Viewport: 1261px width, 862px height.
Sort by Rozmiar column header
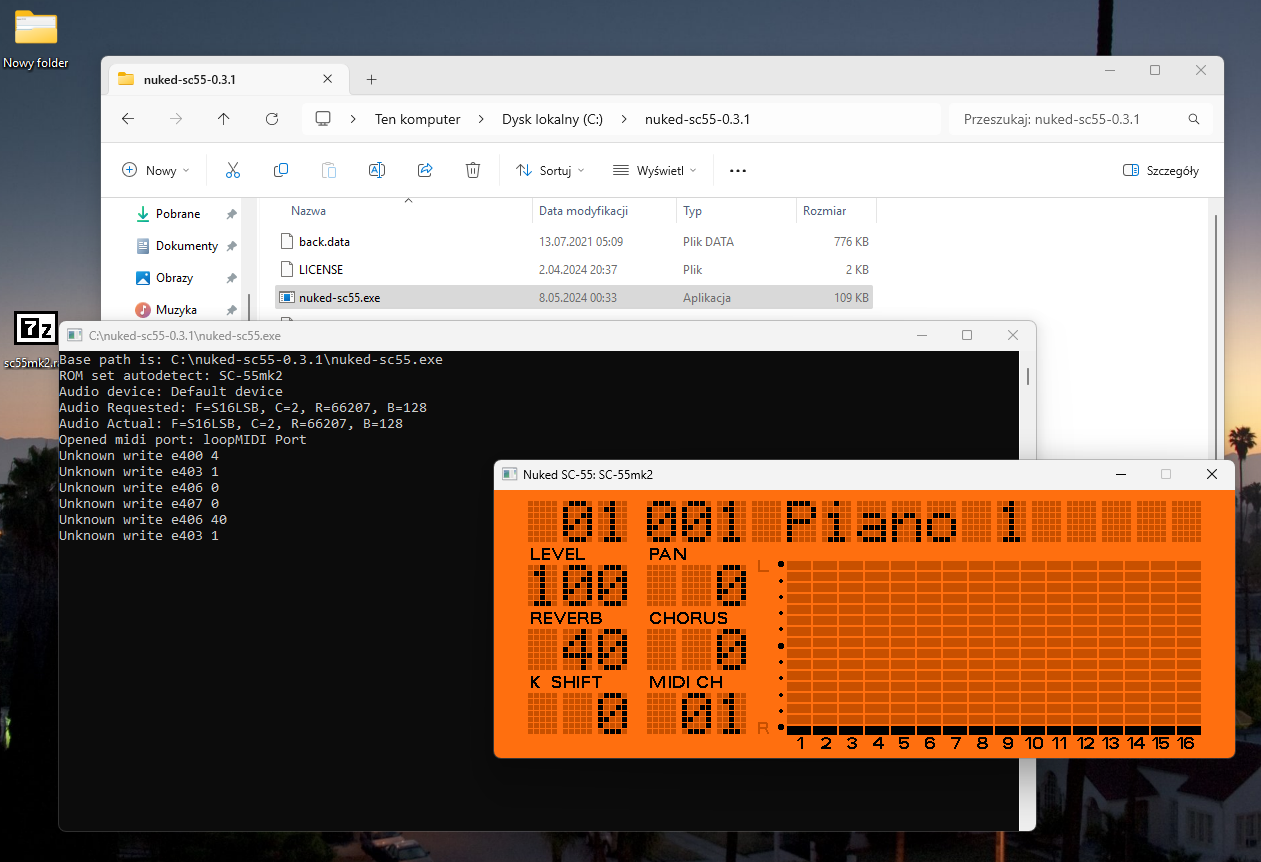[x=824, y=211]
